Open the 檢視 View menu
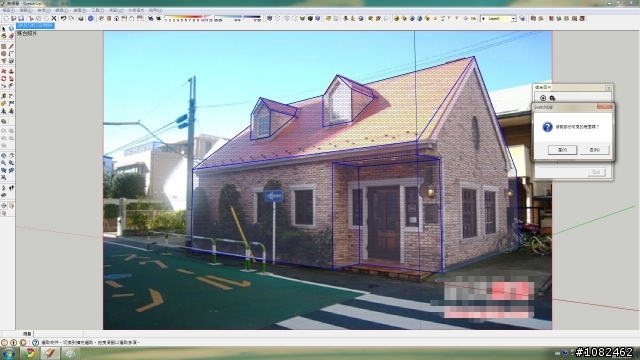This screenshot has height=360, width=640. 44,10
